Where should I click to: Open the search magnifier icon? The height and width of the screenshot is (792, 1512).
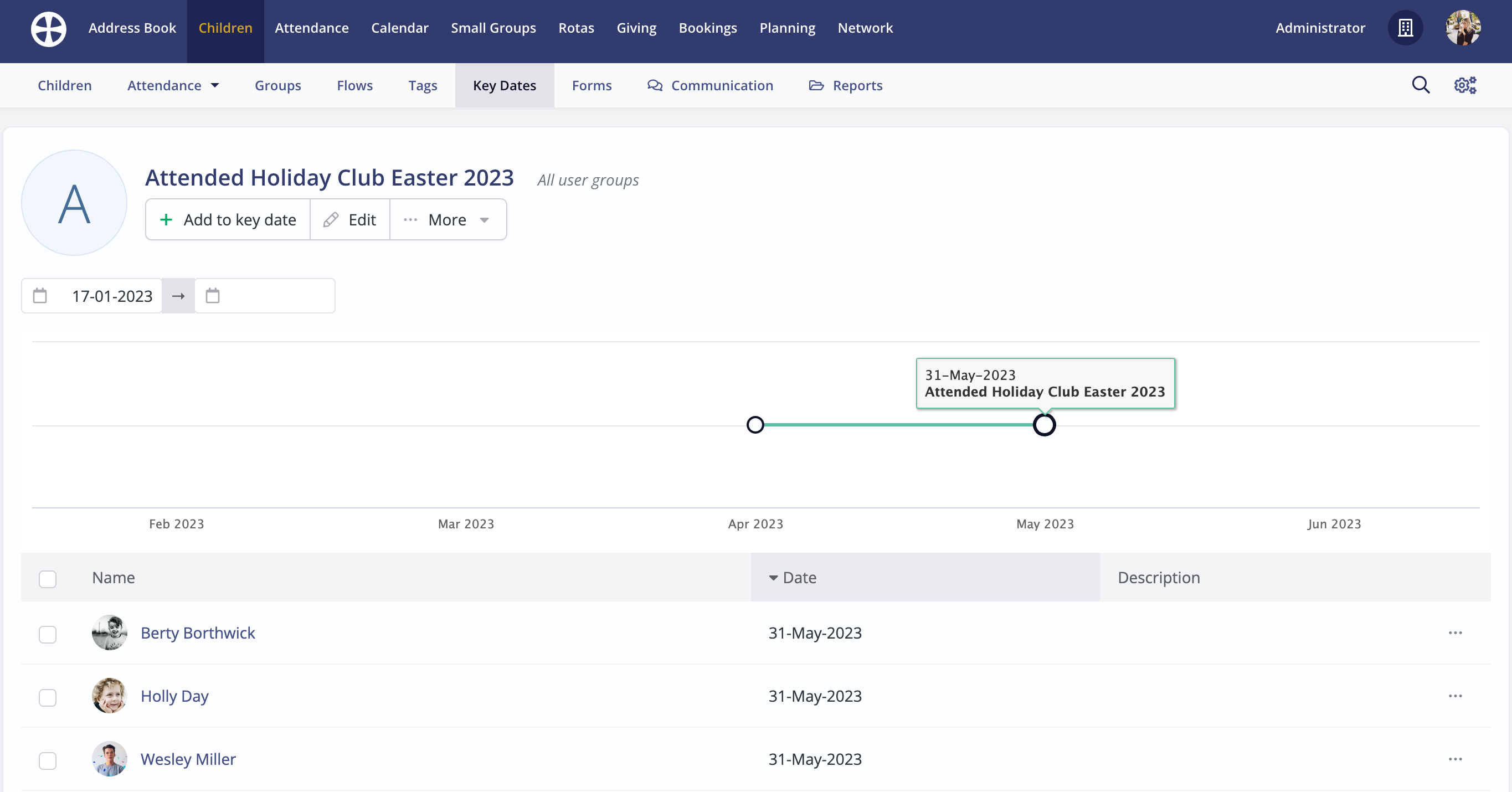pyautogui.click(x=1421, y=85)
